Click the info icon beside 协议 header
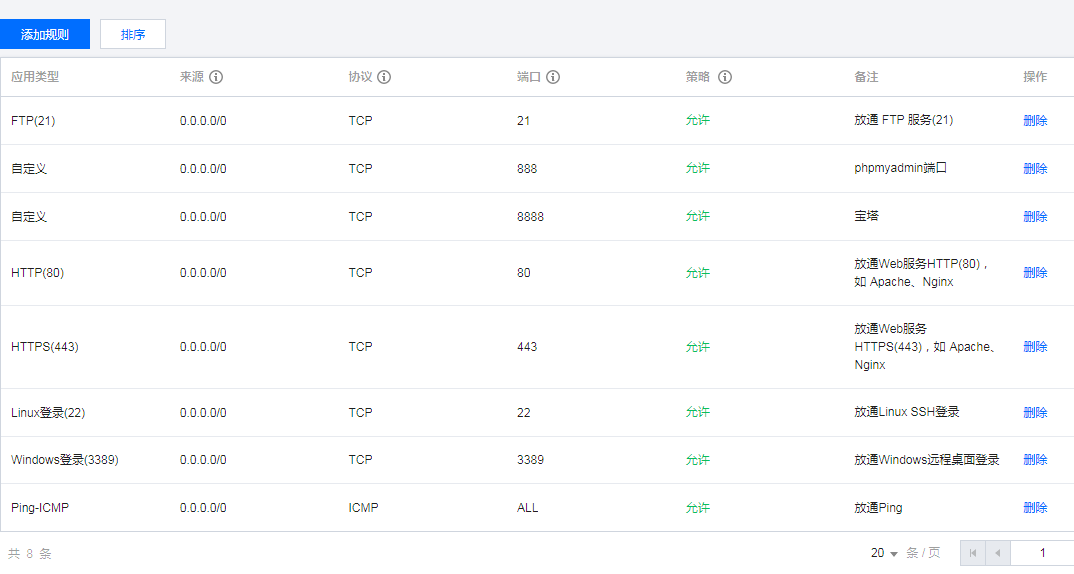This screenshot has width=1074, height=574. [384, 77]
